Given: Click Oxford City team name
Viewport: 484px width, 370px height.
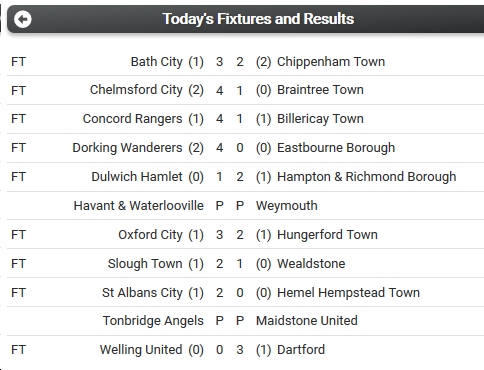Looking at the screenshot, I should pos(150,235).
